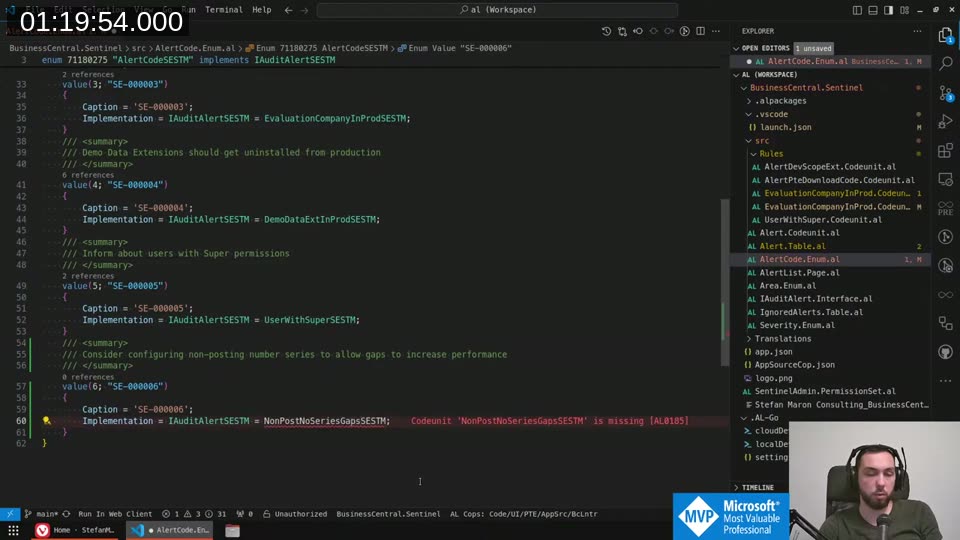Open Alert.Table.al file

792,246
